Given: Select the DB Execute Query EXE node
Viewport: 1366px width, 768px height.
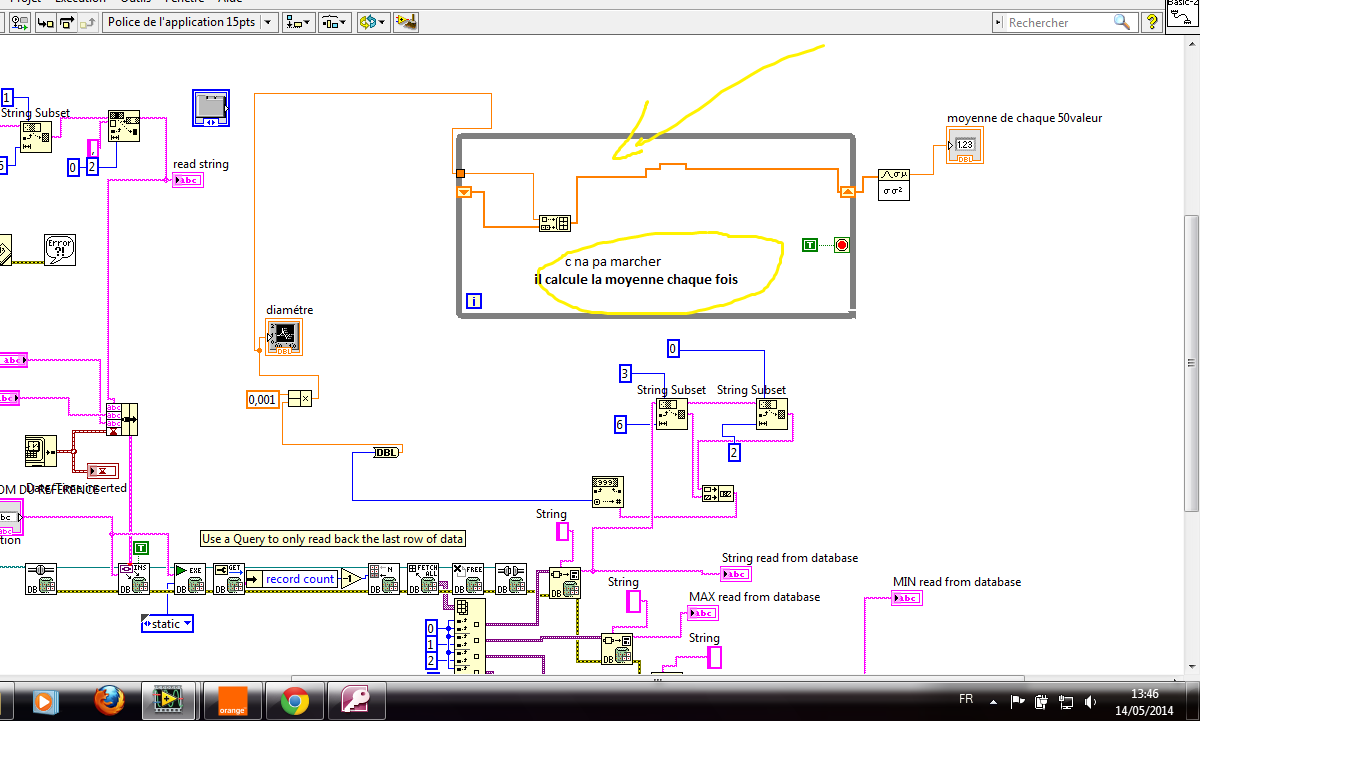Looking at the screenshot, I should click(189, 579).
